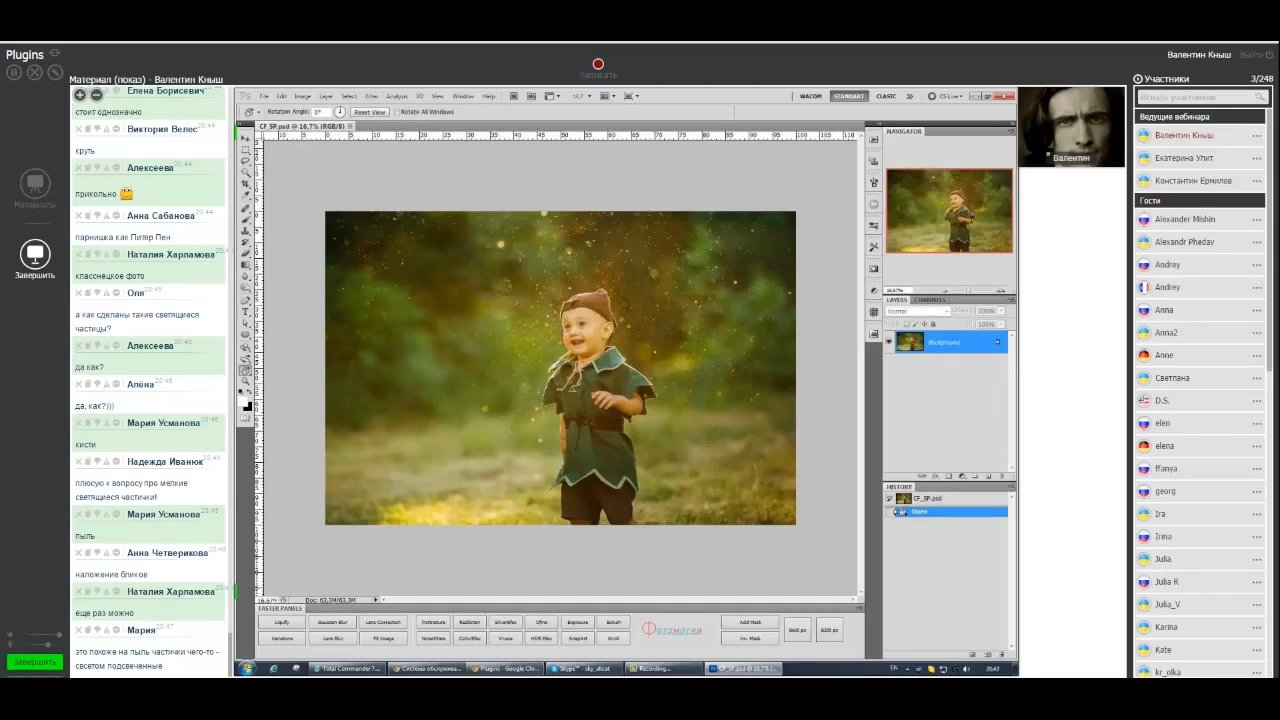This screenshot has width=1280, height=720.
Task: Open the Filter menu
Action: pyautogui.click(x=372, y=96)
